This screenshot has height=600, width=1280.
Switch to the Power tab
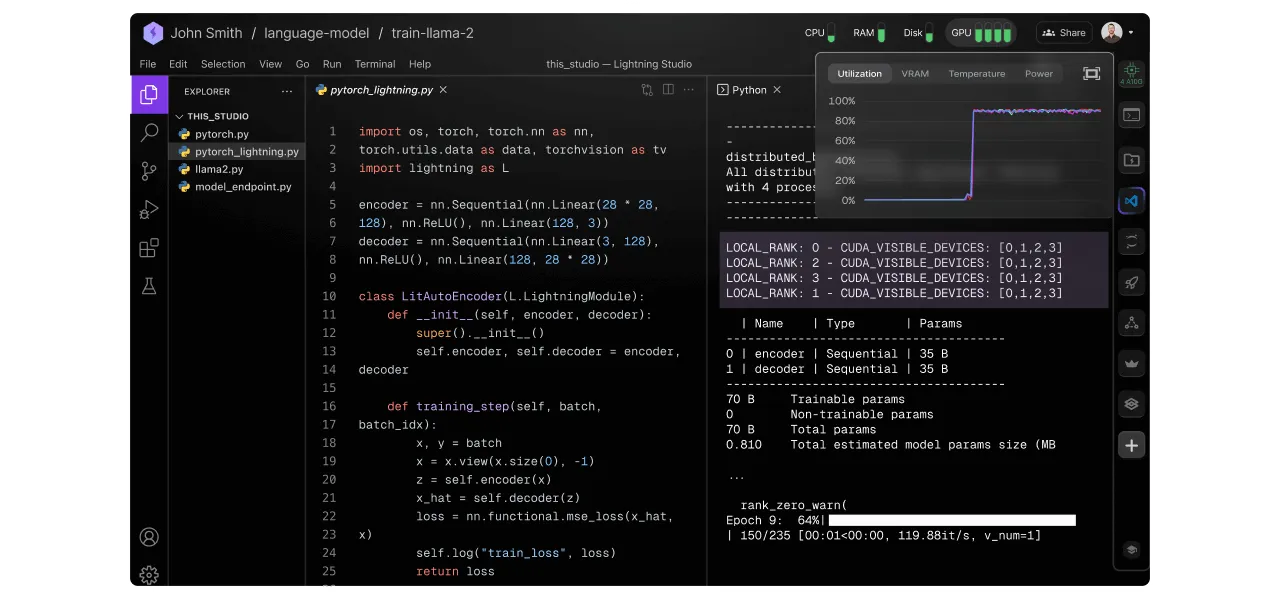click(x=1039, y=74)
